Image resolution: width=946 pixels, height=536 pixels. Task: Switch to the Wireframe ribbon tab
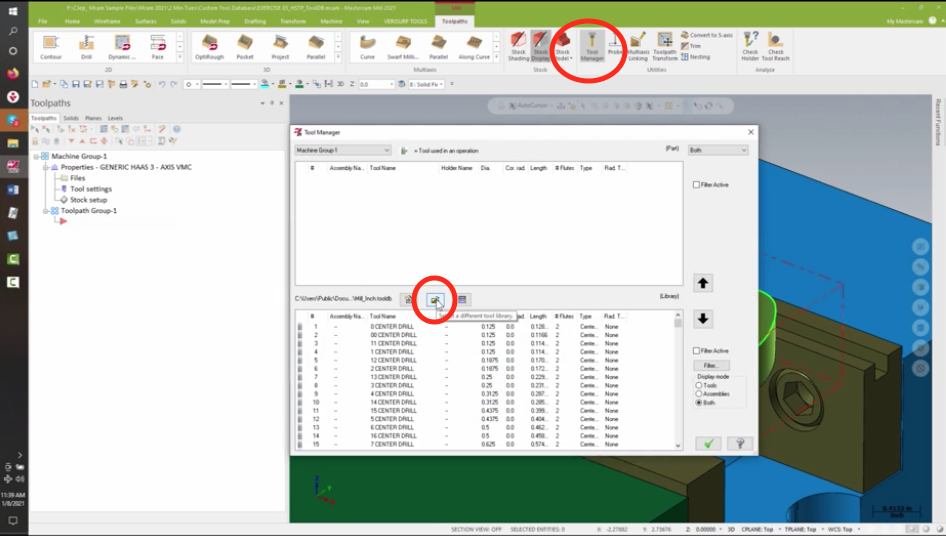107,21
